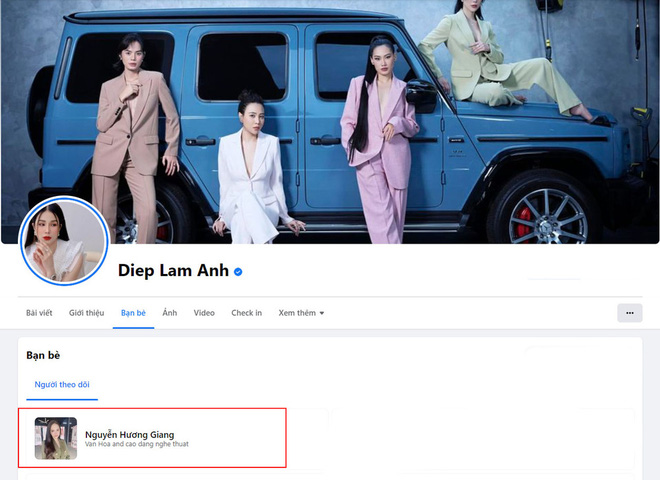Click Nguyễn Hương Giang's avatar thumbnail

(56, 438)
